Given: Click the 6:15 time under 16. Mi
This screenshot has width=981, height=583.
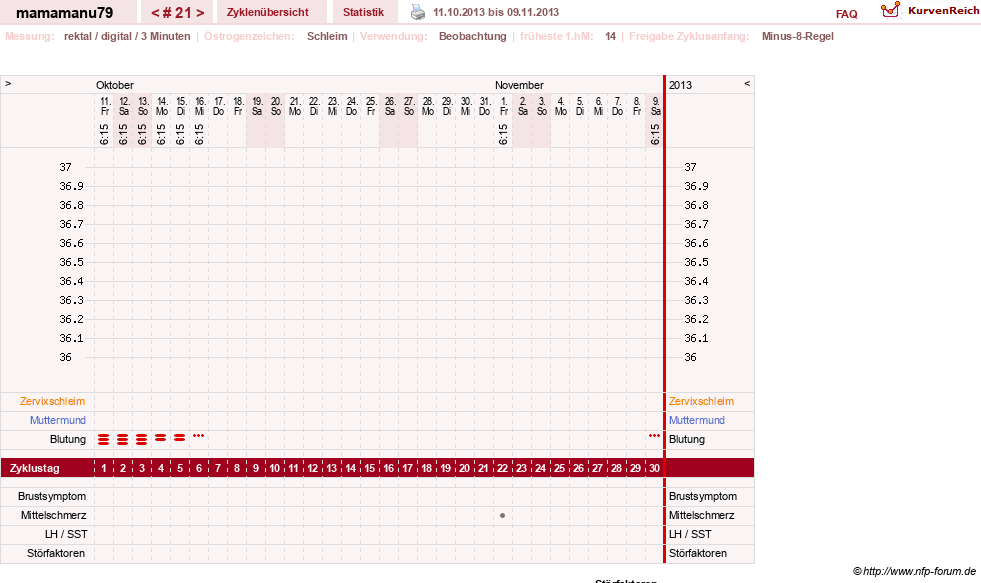Looking at the screenshot, I should pos(199,134).
